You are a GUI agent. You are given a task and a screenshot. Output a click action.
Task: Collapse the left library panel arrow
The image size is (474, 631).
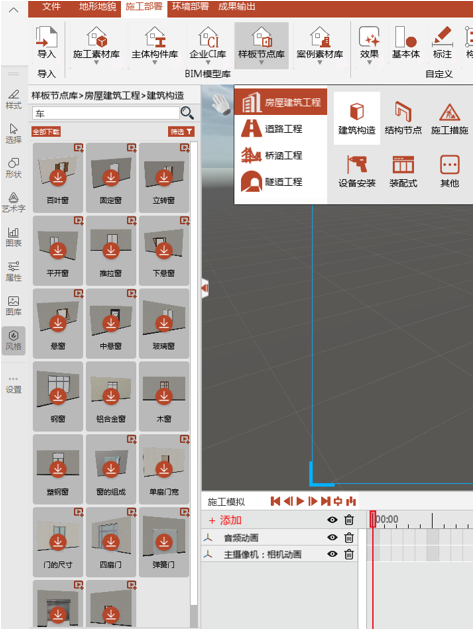205,288
